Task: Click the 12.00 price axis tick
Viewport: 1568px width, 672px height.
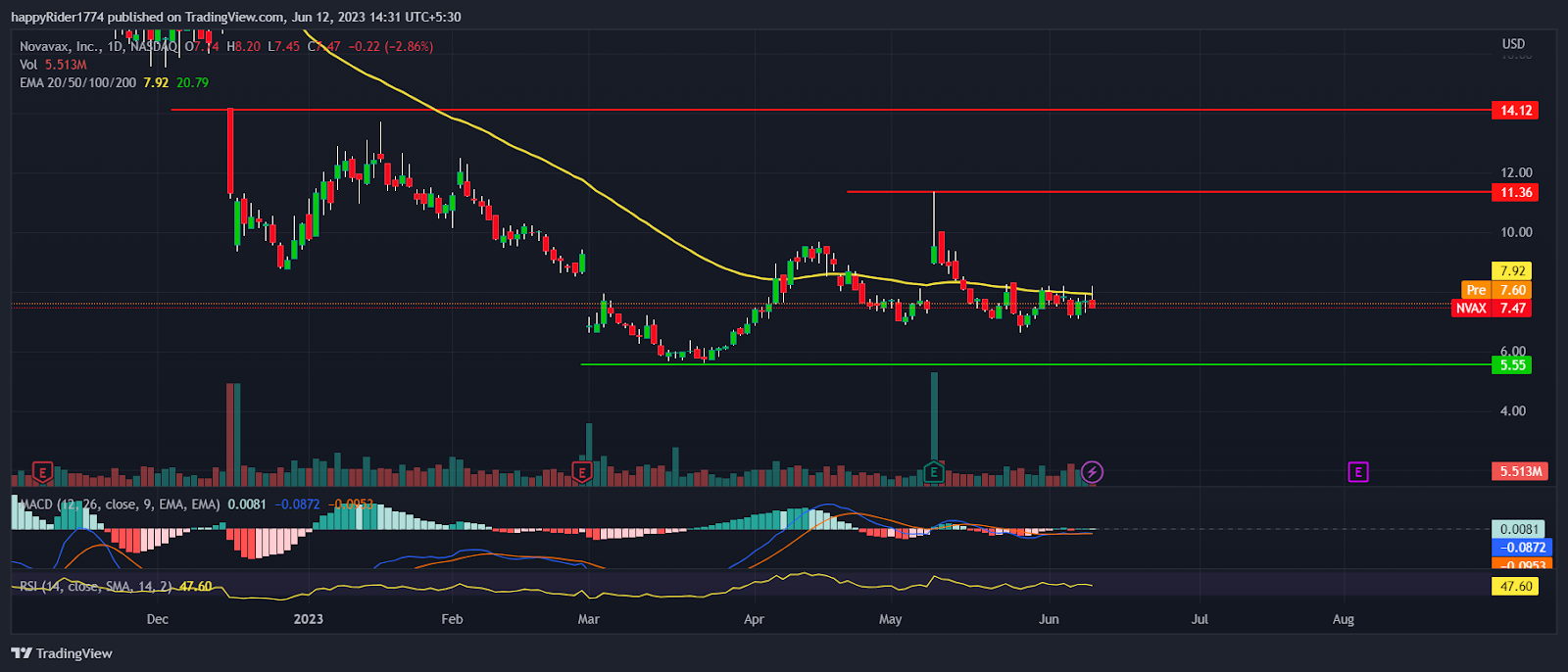Action: pyautogui.click(x=1516, y=172)
